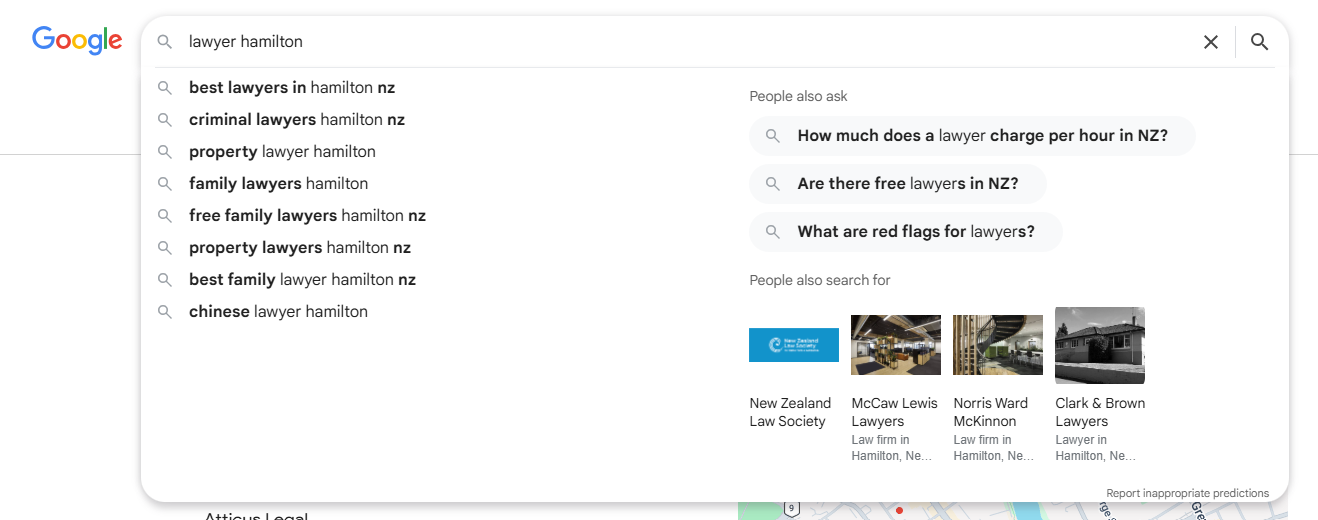1318x520 pixels.
Task: Open Clark & Brown Lawyers image
Action: [1100, 345]
